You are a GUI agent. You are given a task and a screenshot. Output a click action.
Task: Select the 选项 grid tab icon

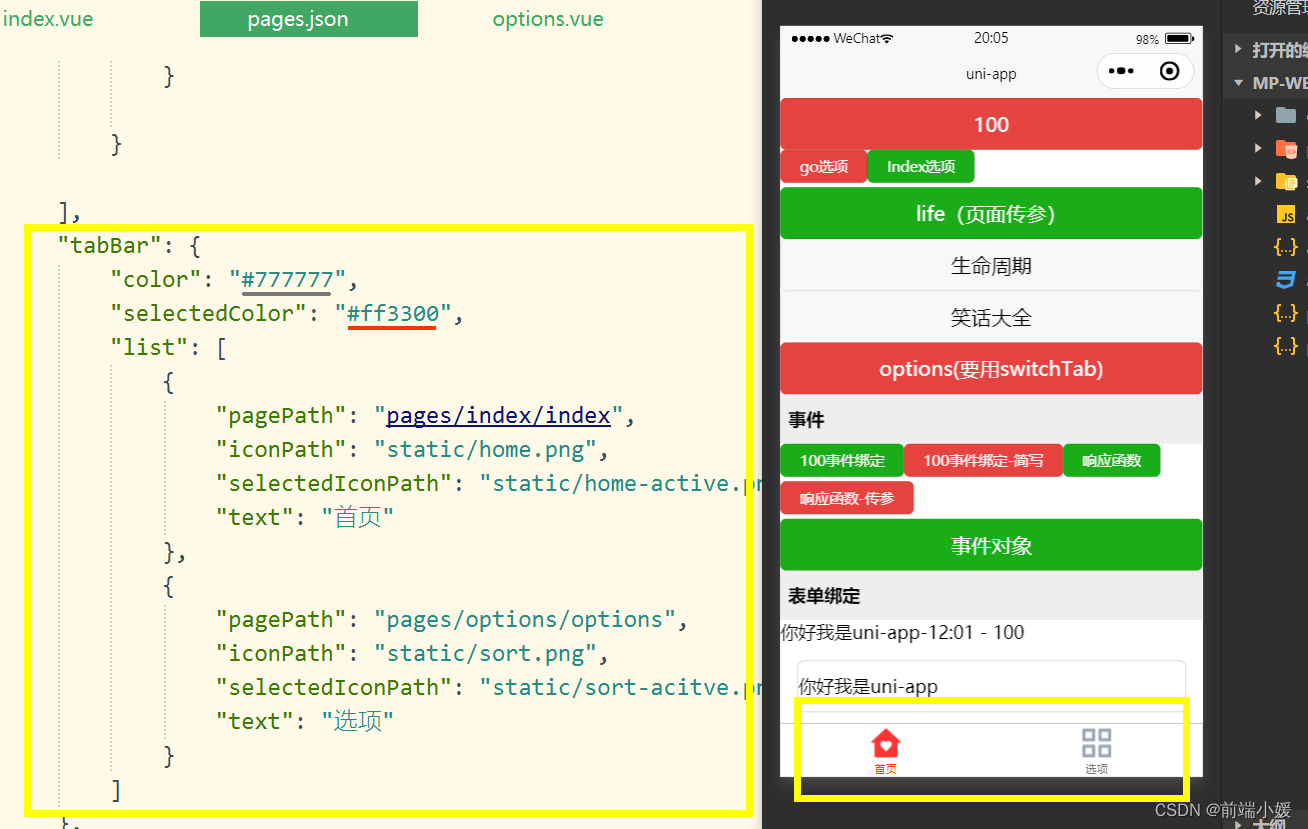1097,743
